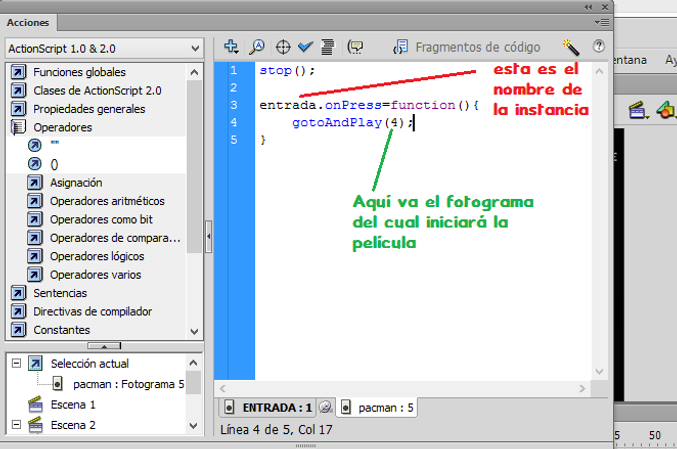Collapse toolbox sidebar with splitter arrow
This screenshot has height=449, width=677.
tap(209, 236)
